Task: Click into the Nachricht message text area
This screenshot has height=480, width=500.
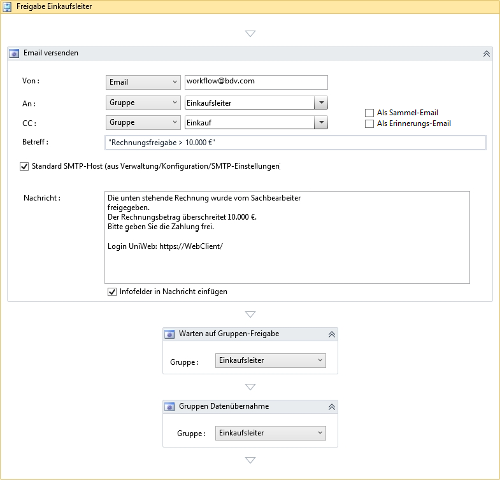Action: tap(287, 237)
